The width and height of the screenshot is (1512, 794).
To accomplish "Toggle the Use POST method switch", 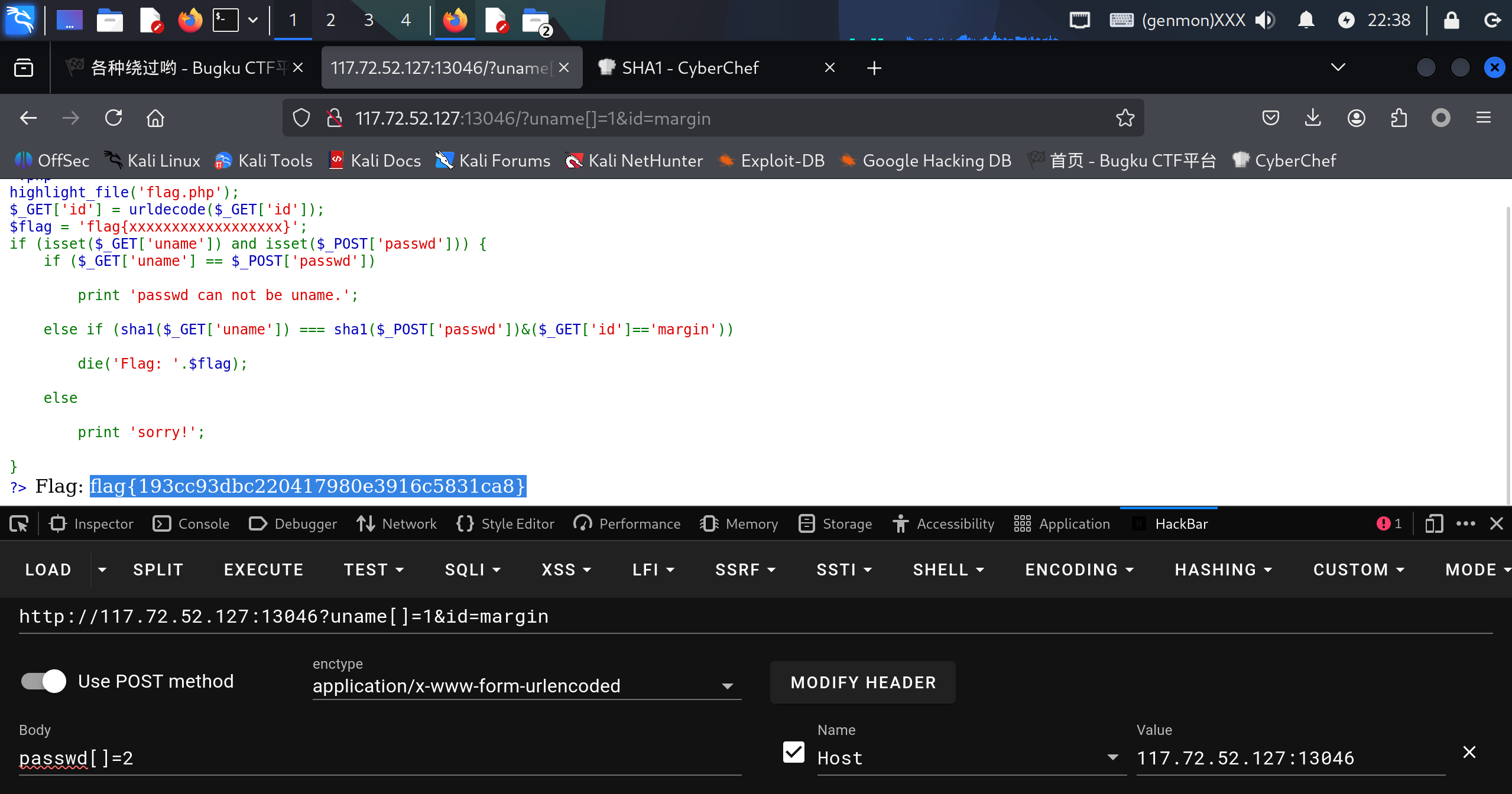I will [44, 681].
